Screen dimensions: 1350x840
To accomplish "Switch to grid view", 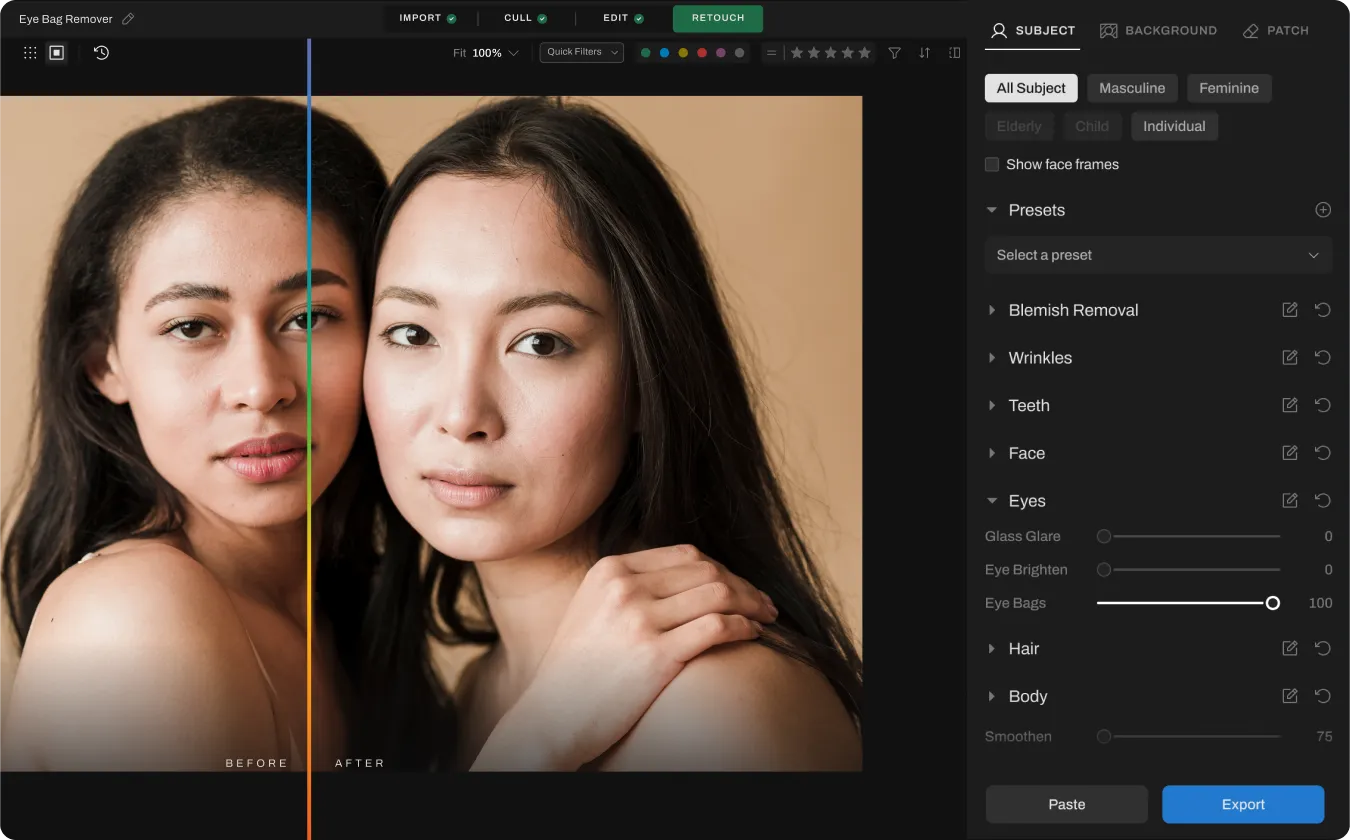I will tap(30, 53).
